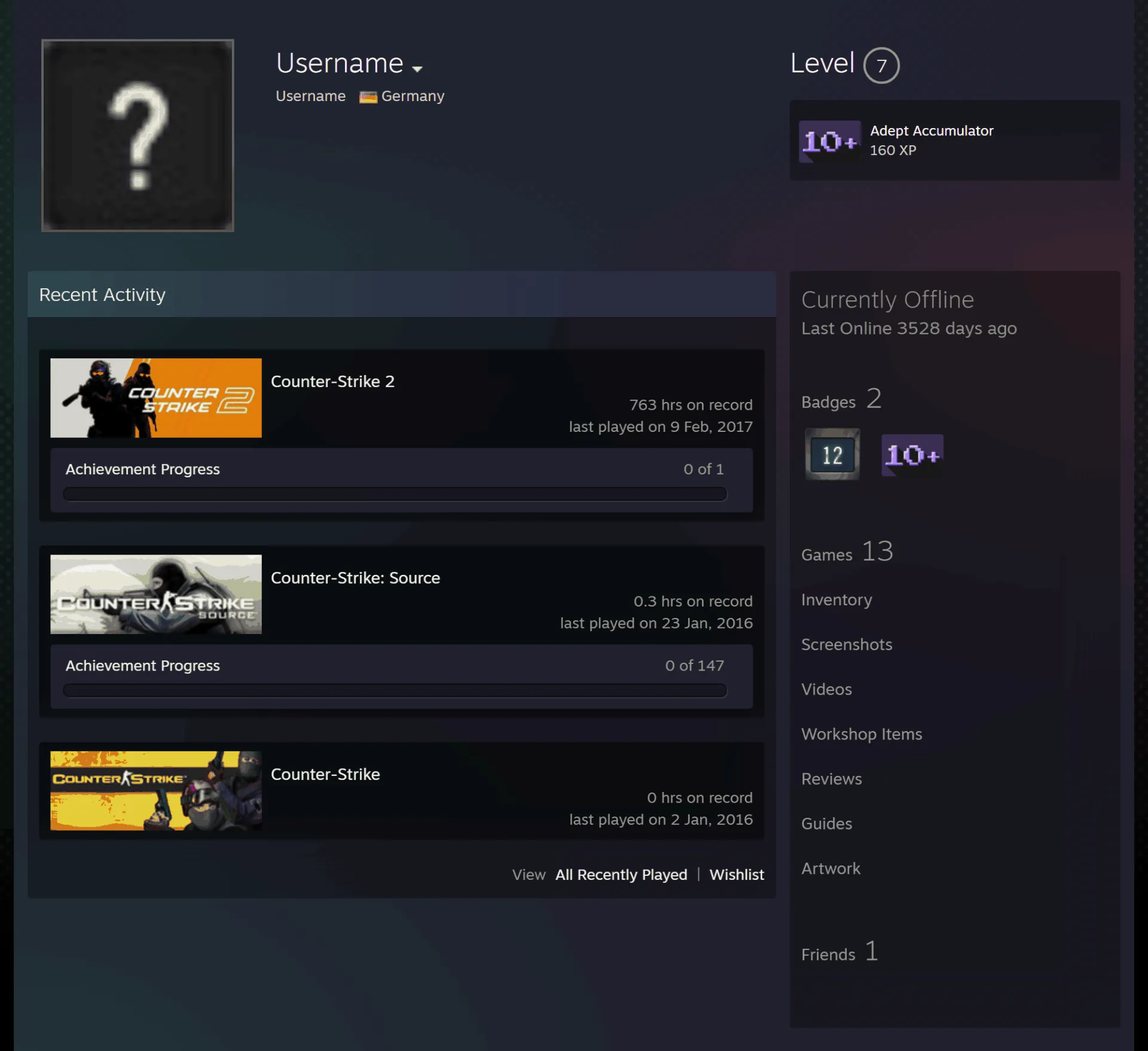Open the Adept Accumulator 10+ badge icon
The width and height of the screenshot is (1148, 1051).
point(830,141)
